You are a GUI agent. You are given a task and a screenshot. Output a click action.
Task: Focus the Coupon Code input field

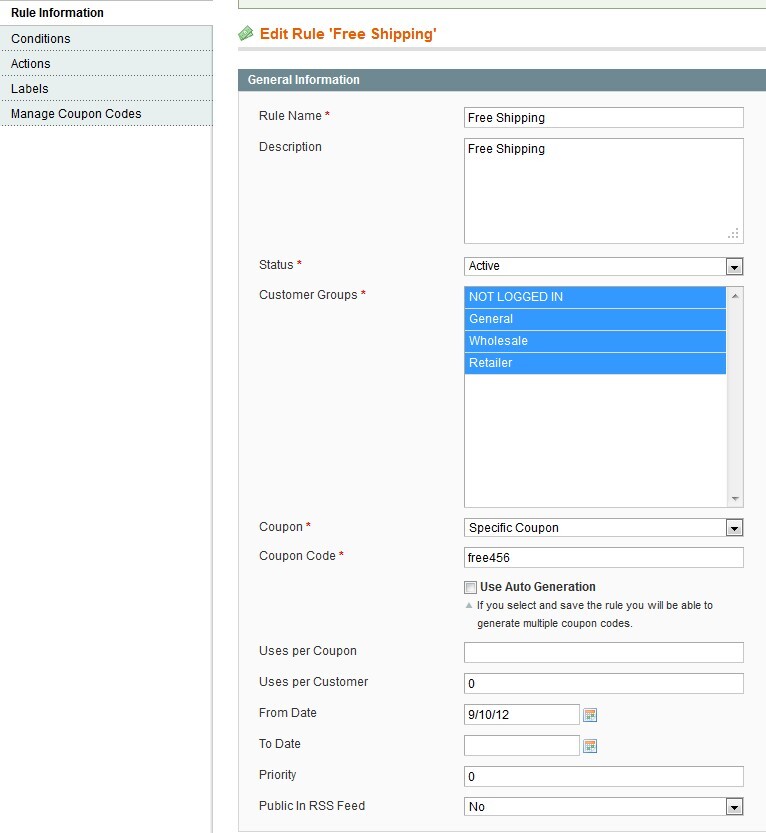click(603, 557)
